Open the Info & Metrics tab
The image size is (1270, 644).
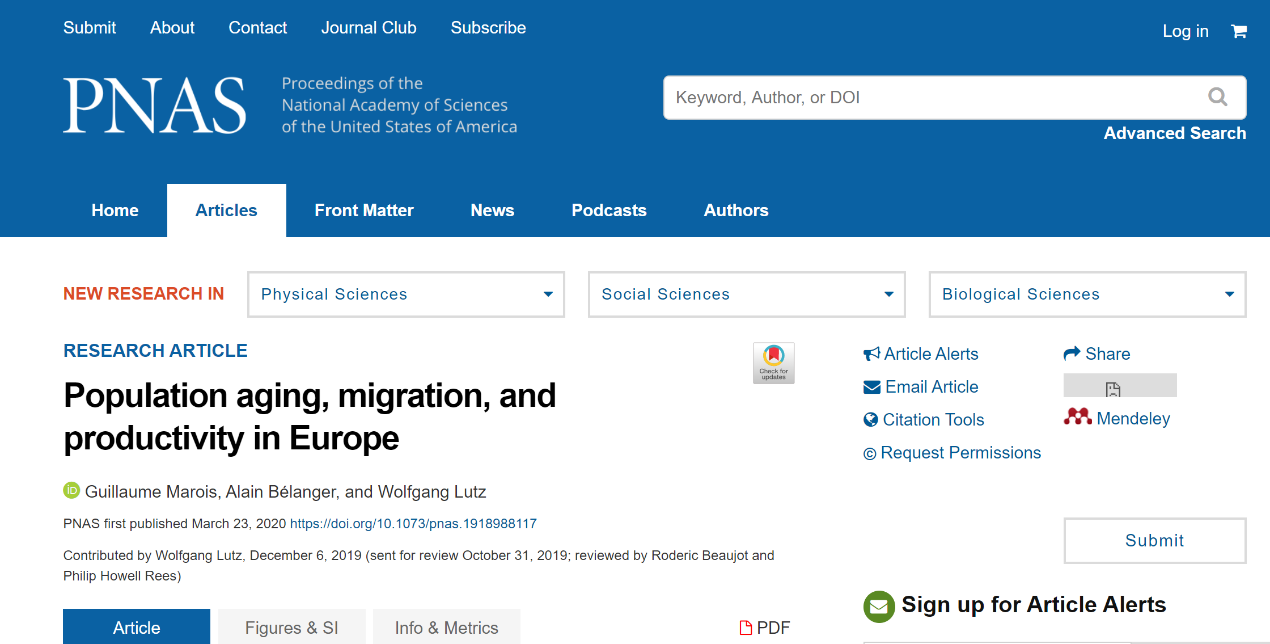point(446,627)
